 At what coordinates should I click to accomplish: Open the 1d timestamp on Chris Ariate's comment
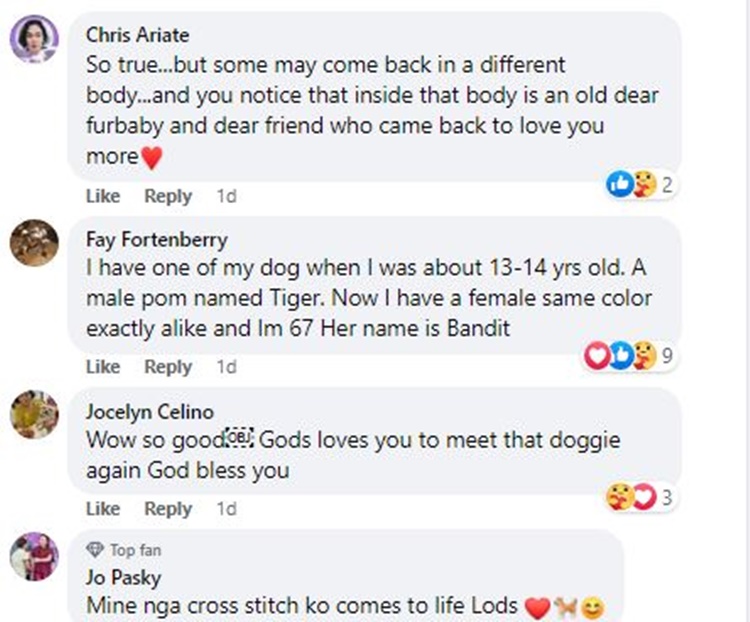tap(226, 196)
